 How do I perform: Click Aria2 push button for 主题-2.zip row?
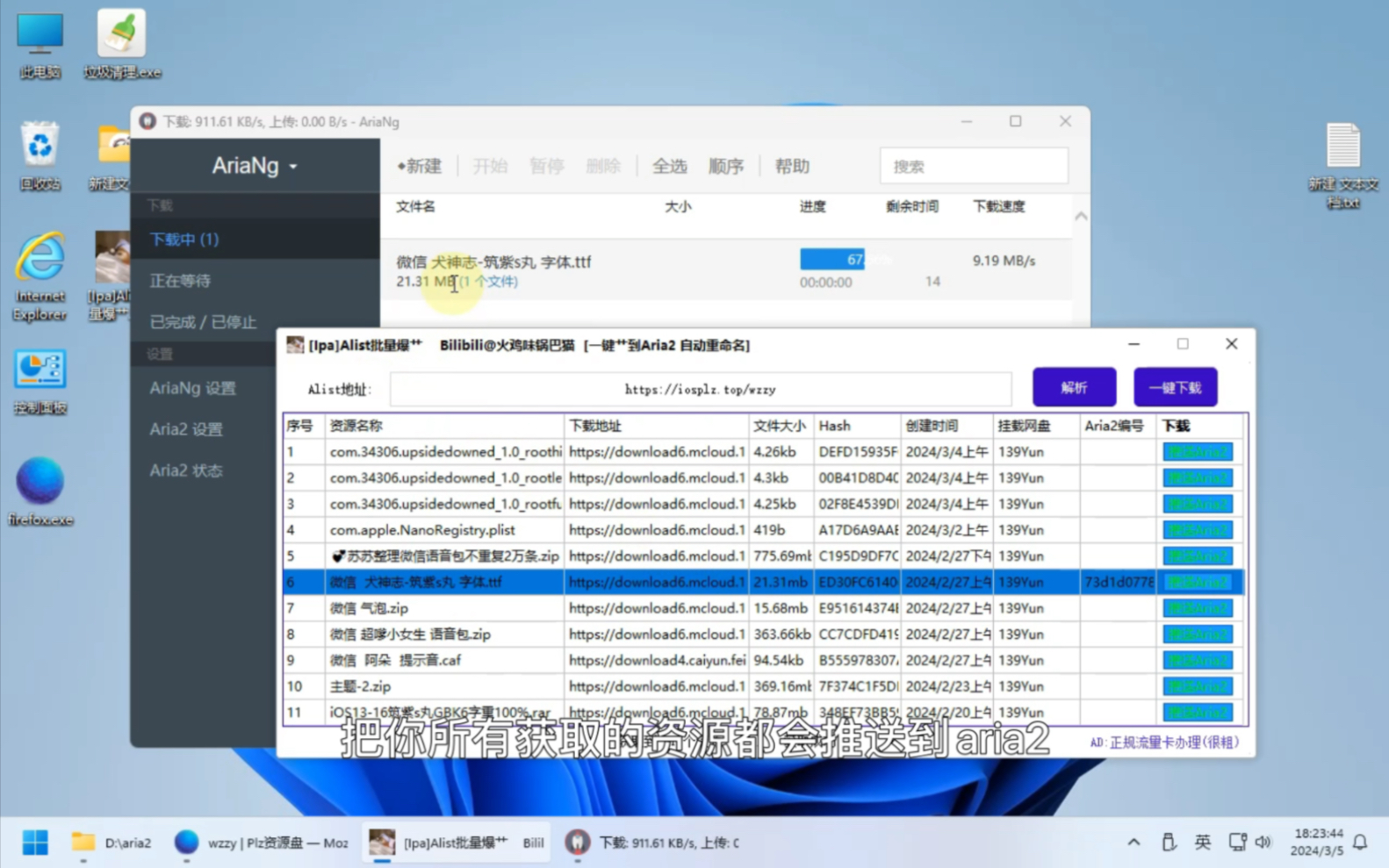tap(1198, 686)
